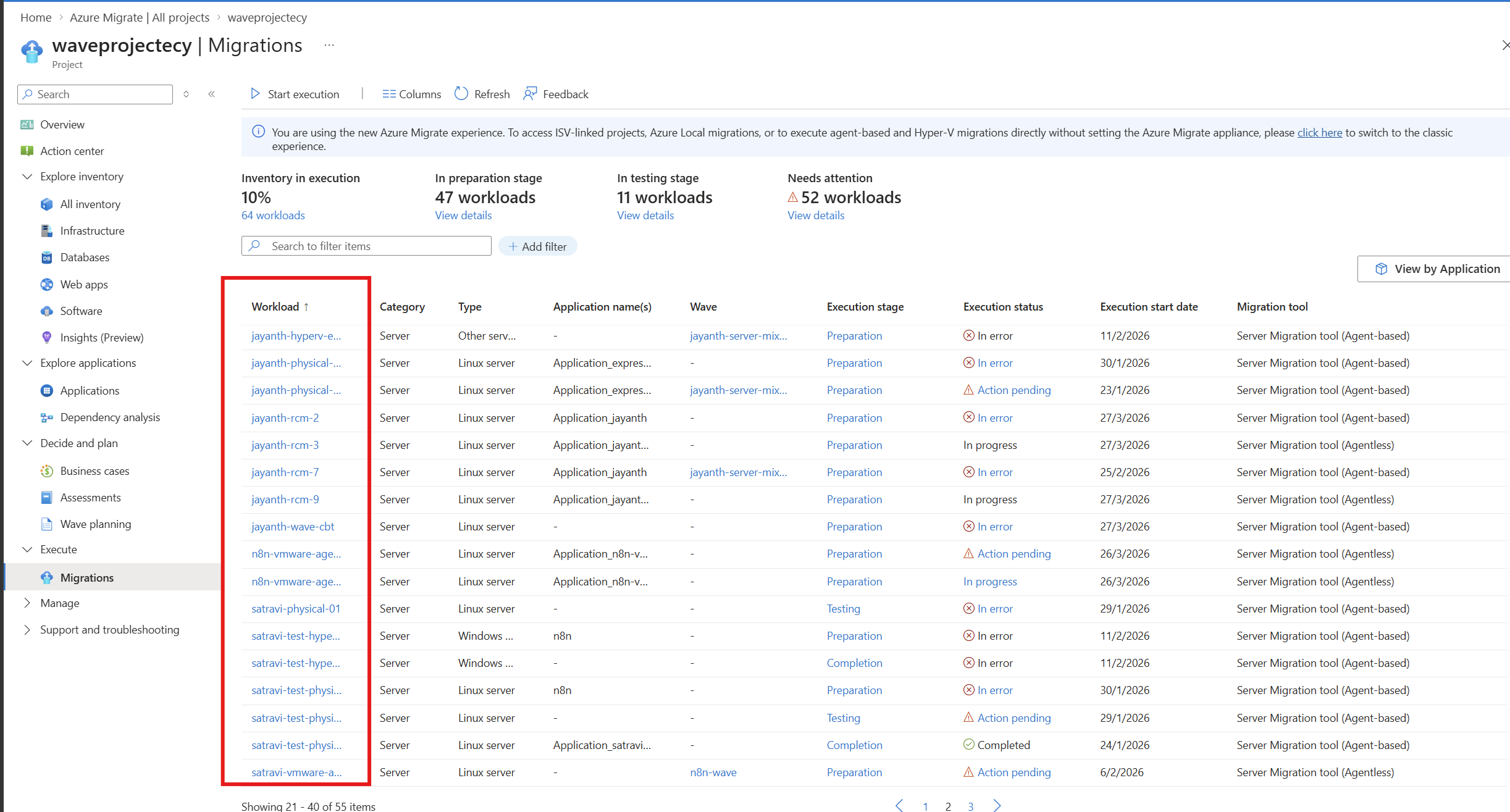Viewport: 1510px width, 812px height.
Task: Sort by Execution status column header
Action: tap(1003, 307)
